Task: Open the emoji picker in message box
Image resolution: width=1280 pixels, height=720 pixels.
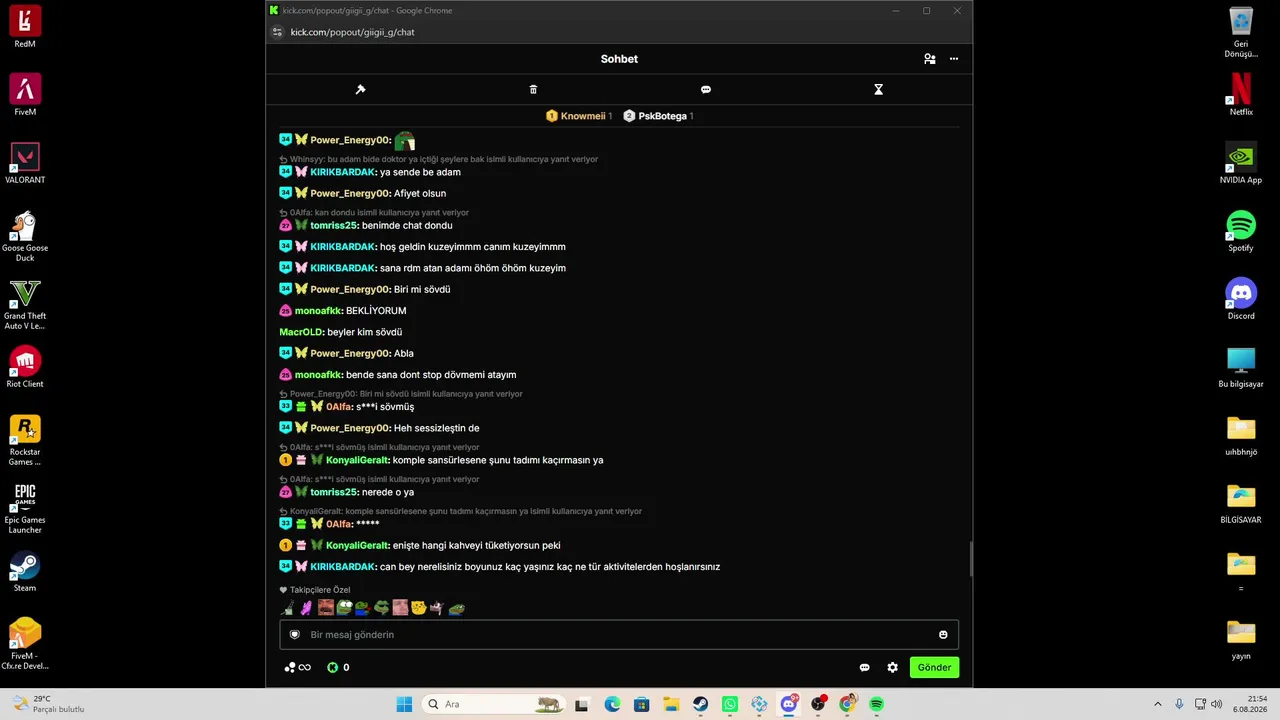Action: coord(943,634)
